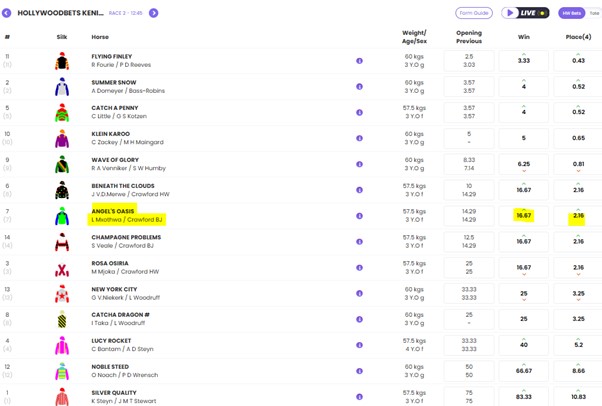Open info icon for Flying Finley
The height and width of the screenshot is (406, 602).
[359, 61]
